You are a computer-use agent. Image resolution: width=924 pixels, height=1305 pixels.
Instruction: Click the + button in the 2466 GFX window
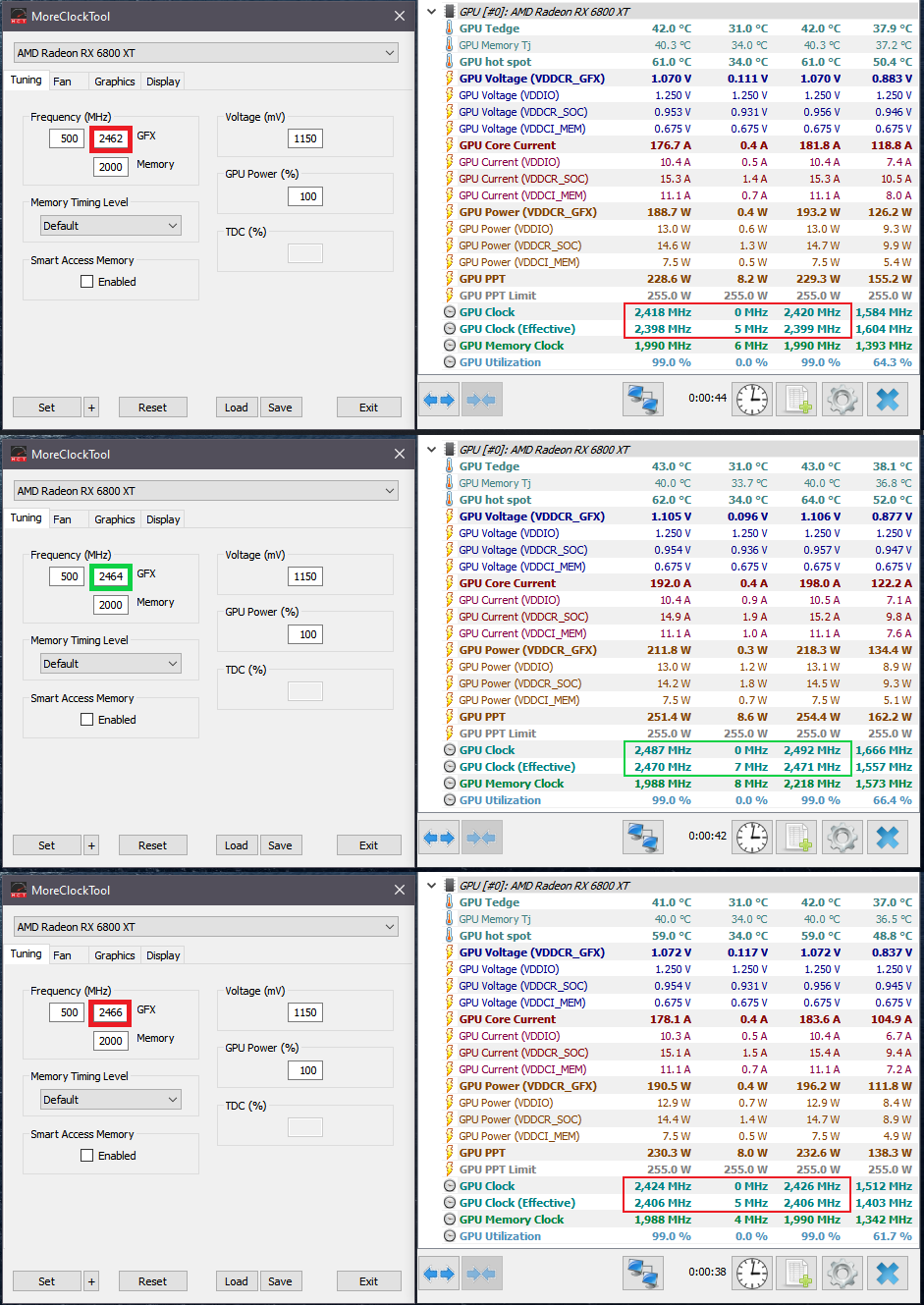91,1281
